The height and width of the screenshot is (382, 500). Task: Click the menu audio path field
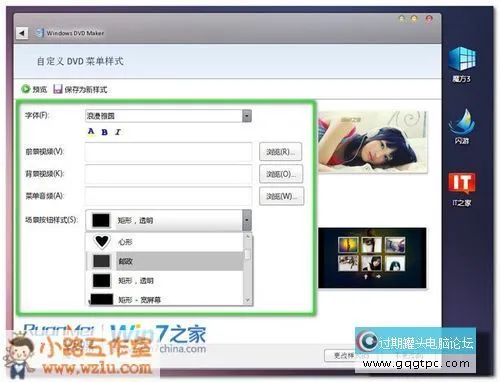[168, 196]
